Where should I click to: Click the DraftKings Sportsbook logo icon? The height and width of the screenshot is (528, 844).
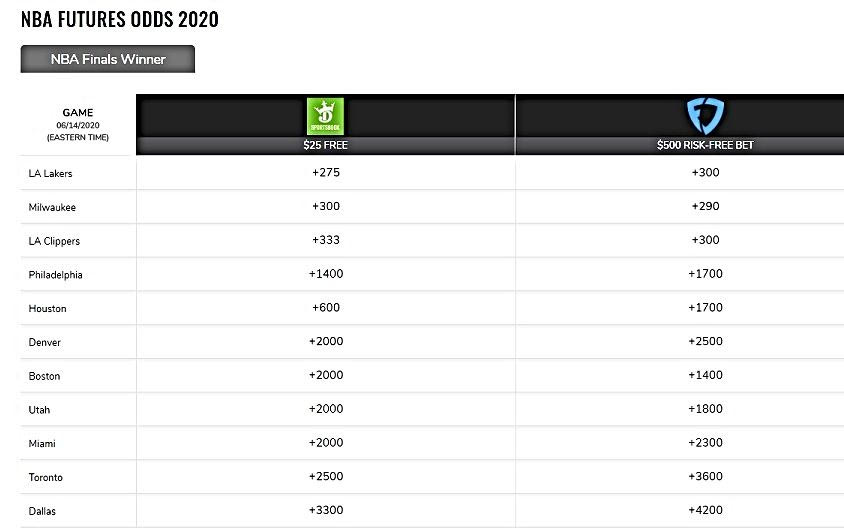tap(326, 117)
